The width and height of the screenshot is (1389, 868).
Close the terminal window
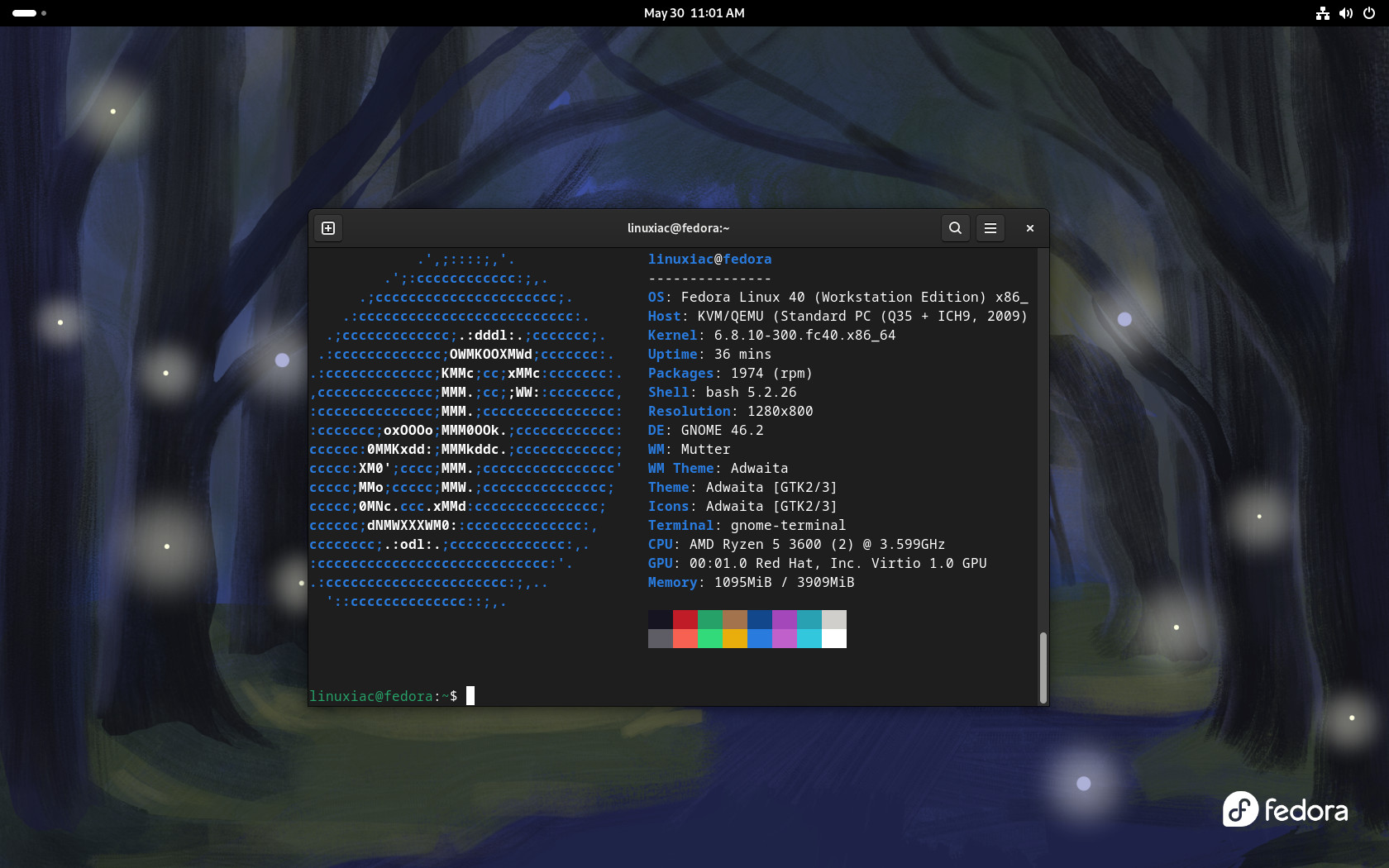[x=1030, y=228]
